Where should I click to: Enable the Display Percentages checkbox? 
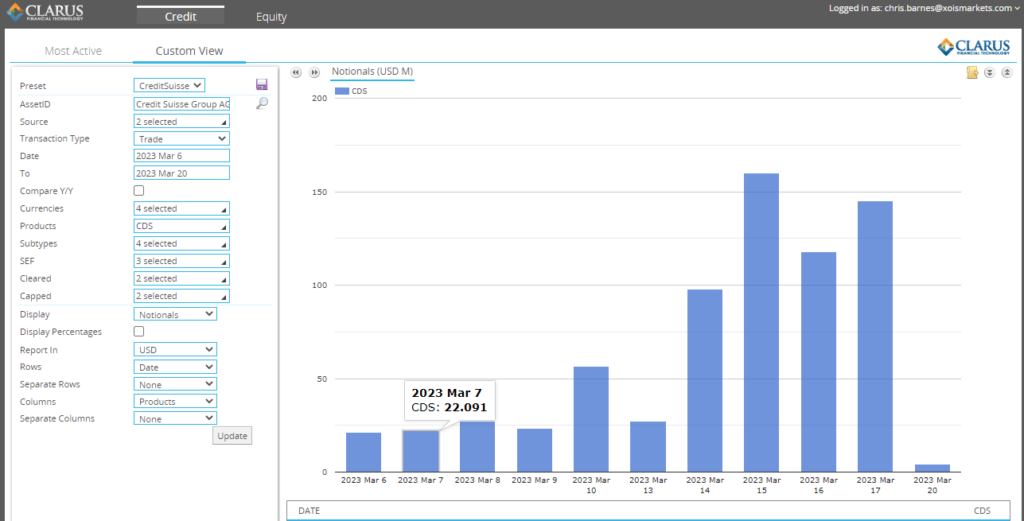point(138,331)
